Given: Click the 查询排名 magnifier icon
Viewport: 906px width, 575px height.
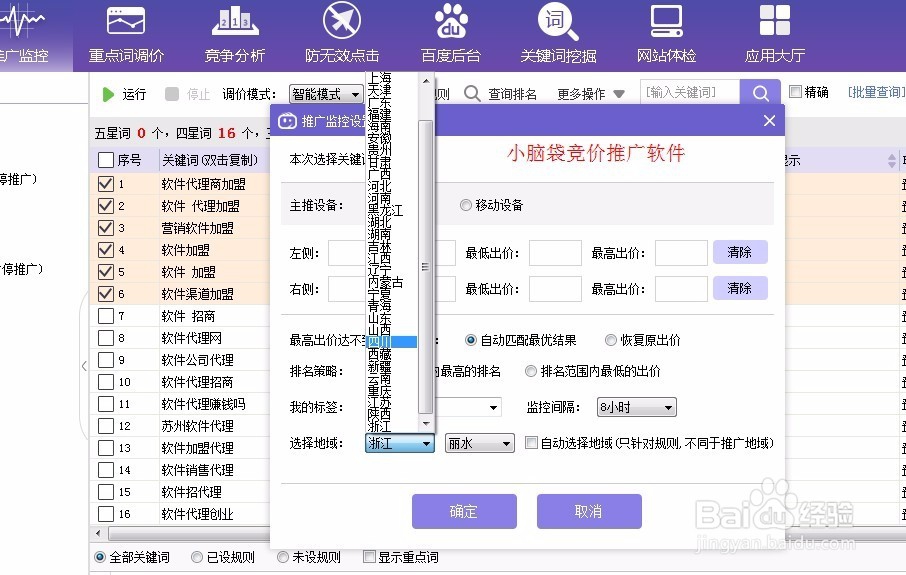Looking at the screenshot, I should (472, 94).
